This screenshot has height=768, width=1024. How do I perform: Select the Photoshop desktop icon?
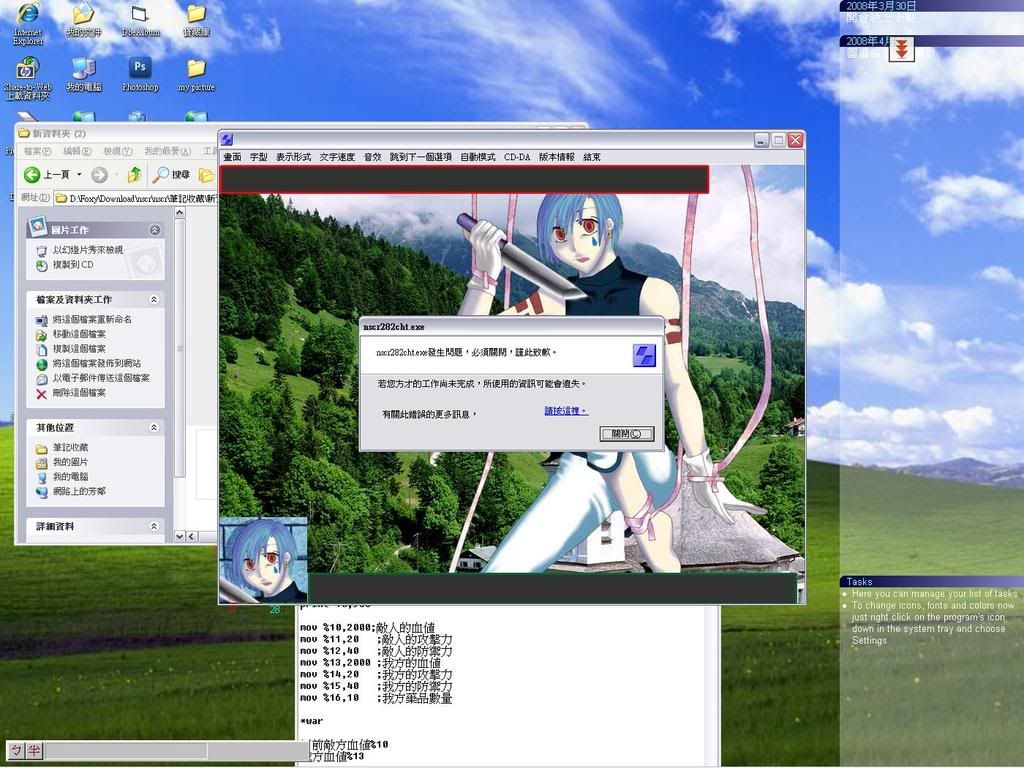pyautogui.click(x=140, y=74)
